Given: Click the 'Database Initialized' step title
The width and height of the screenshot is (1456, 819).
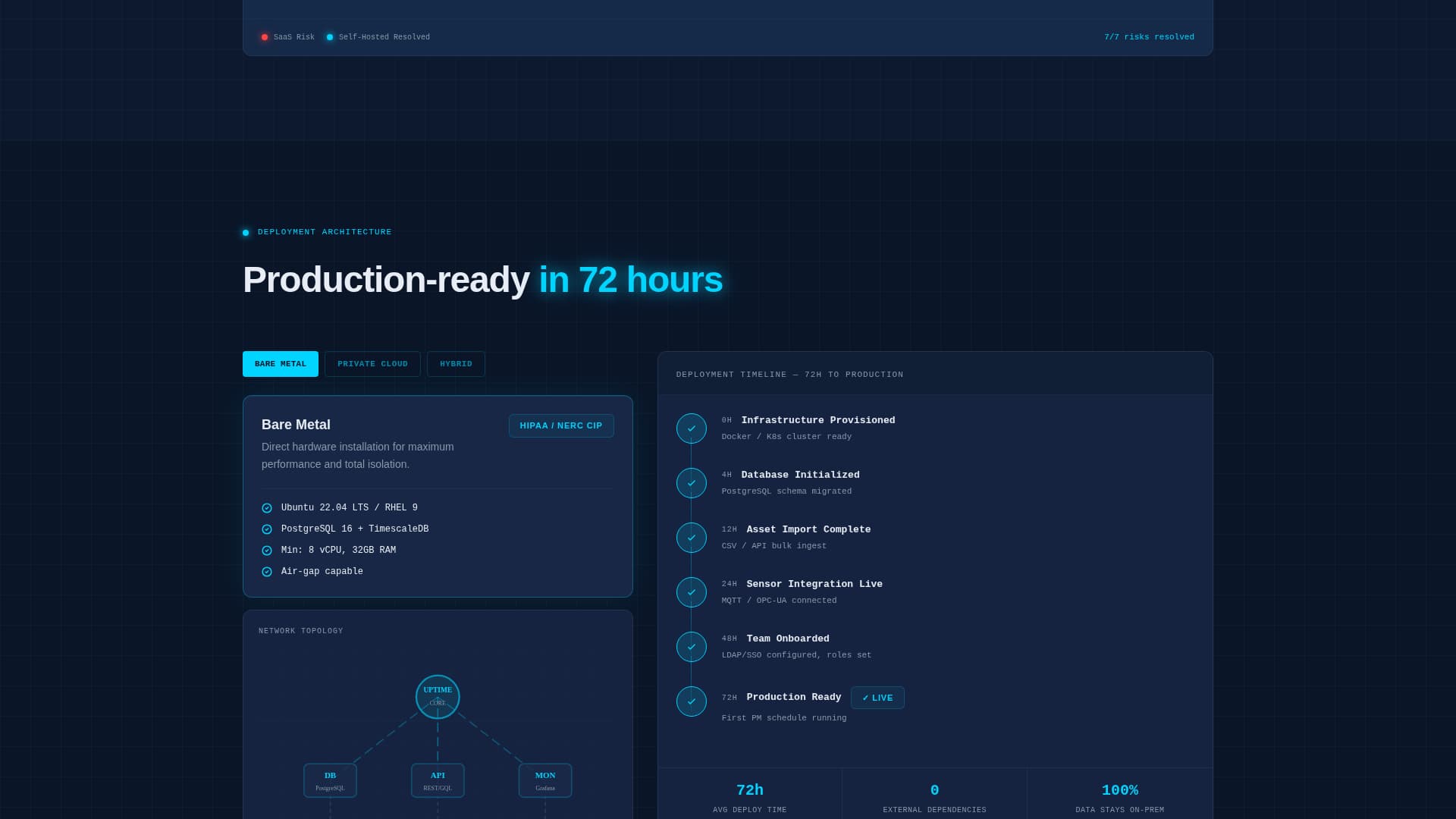Looking at the screenshot, I should [800, 475].
